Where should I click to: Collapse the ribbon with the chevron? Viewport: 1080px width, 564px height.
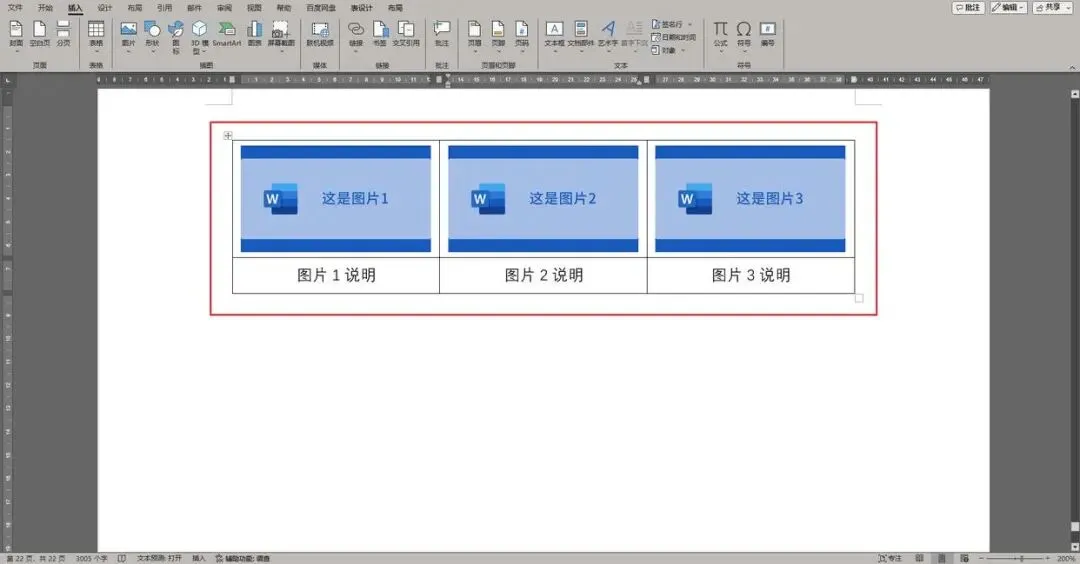click(1072, 67)
